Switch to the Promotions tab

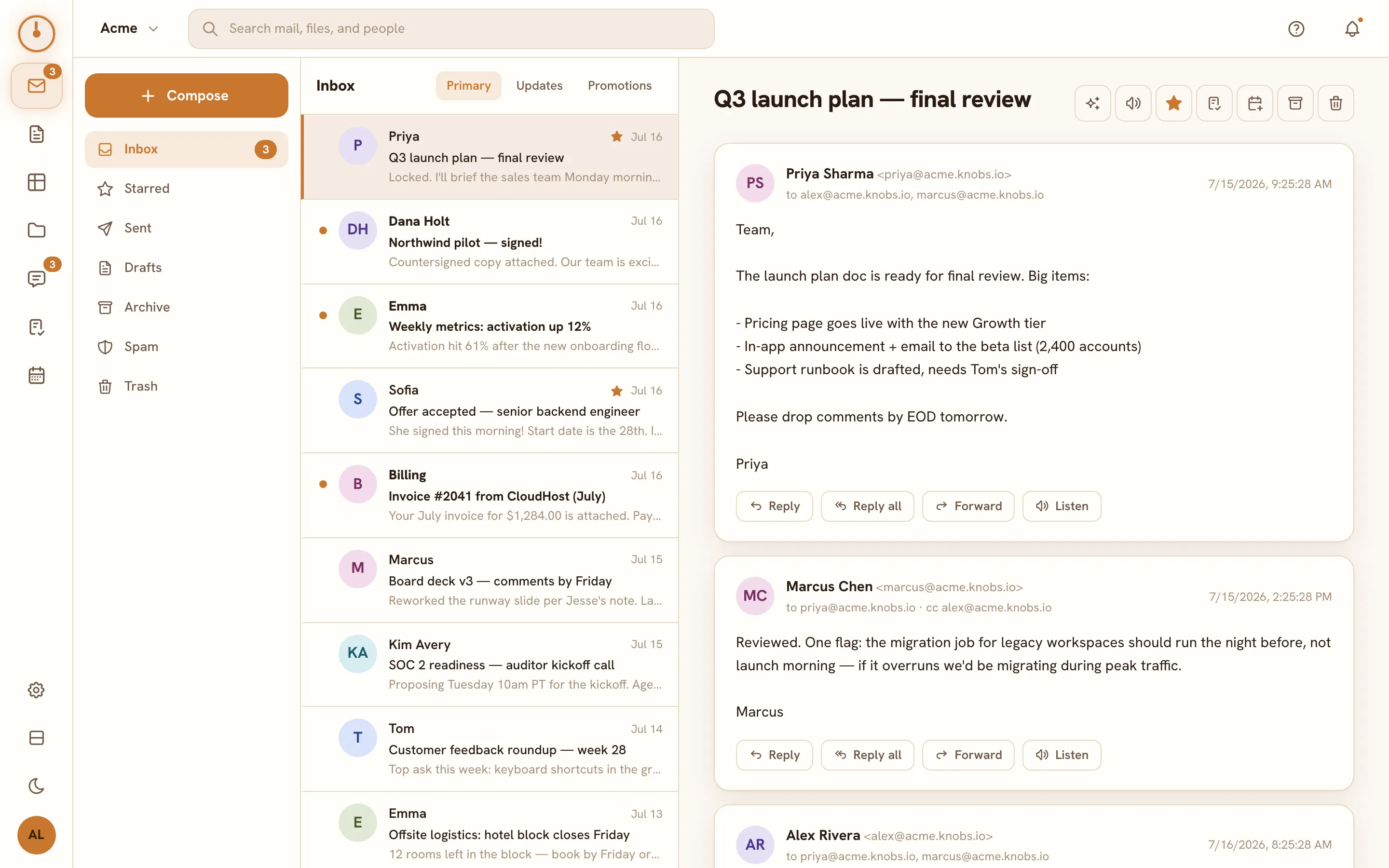click(x=619, y=85)
